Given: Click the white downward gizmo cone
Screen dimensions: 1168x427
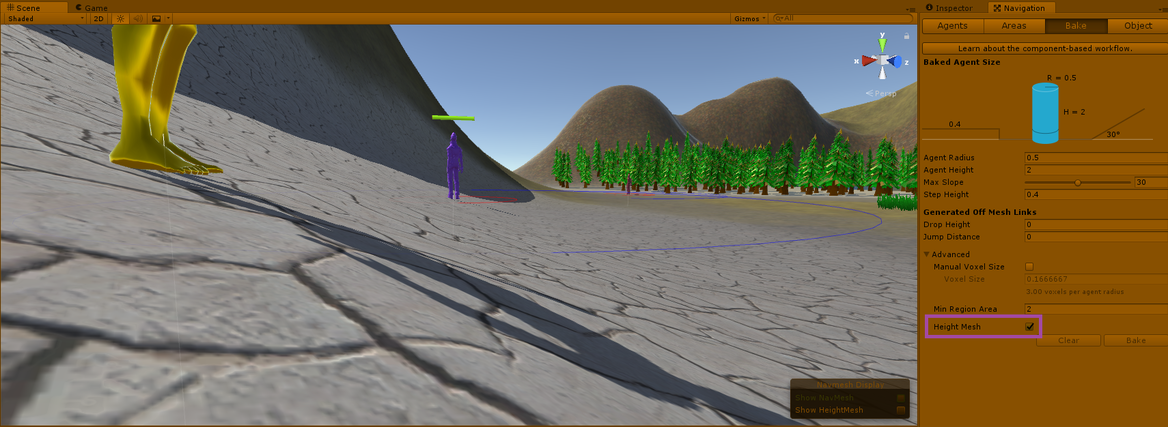Looking at the screenshot, I should [x=883, y=74].
